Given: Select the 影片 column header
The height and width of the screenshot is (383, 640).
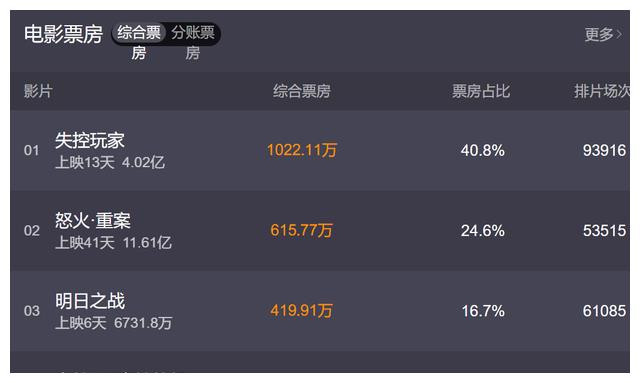Looking at the screenshot, I should 38,91.
